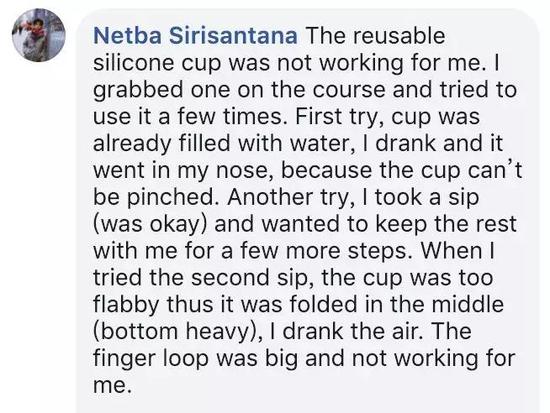This screenshot has width=550, height=413.
Task: Click the word 'reusable' in the comment
Action: coord(398,36)
